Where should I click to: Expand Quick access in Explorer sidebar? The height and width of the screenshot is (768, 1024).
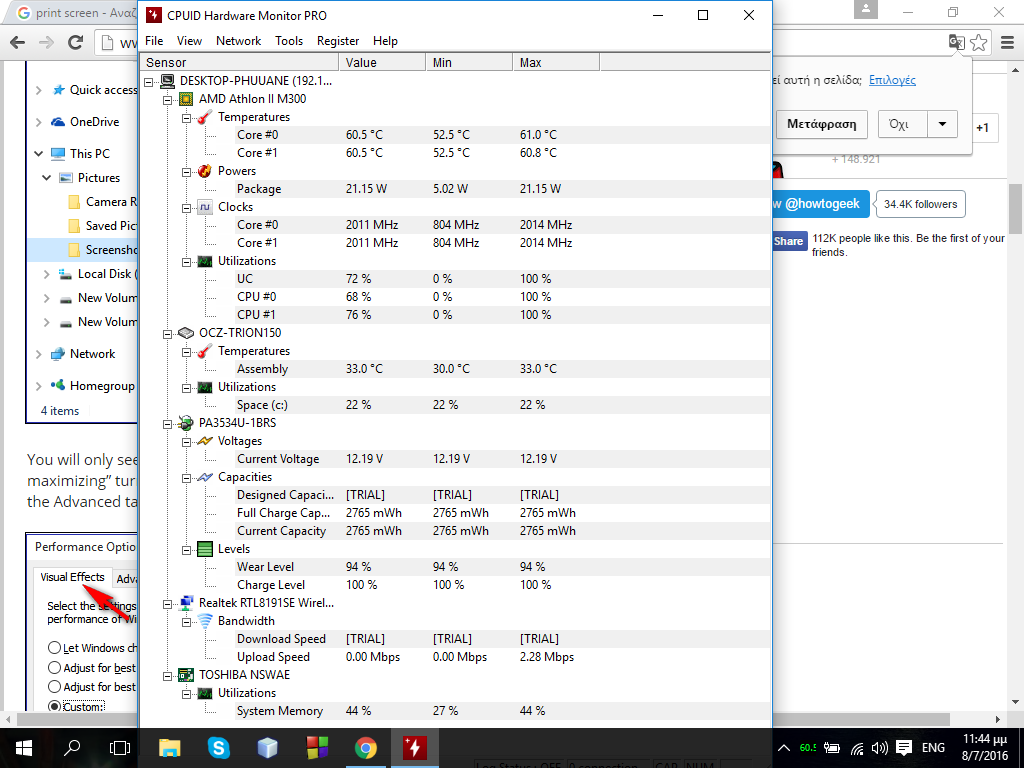(x=39, y=90)
